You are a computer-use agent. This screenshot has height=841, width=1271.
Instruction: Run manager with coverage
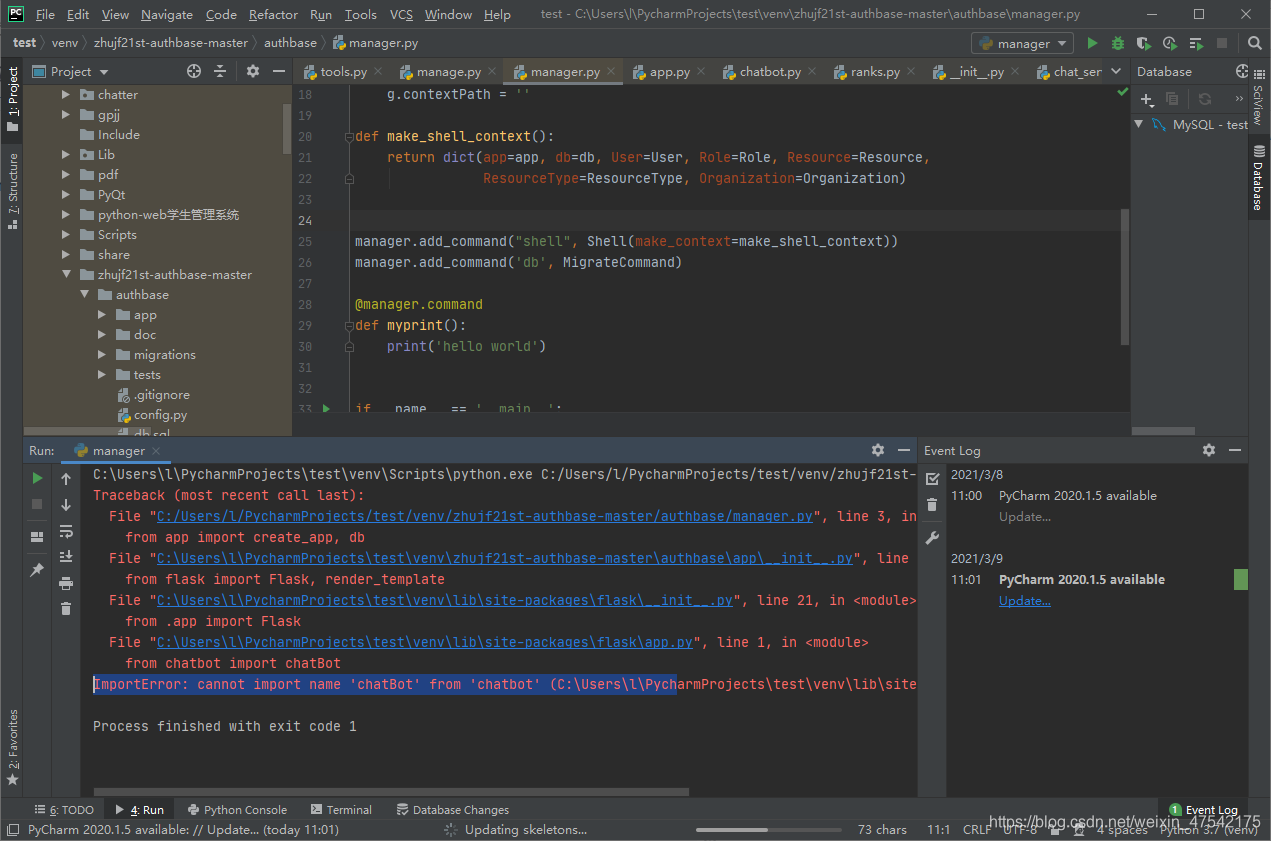click(1144, 43)
